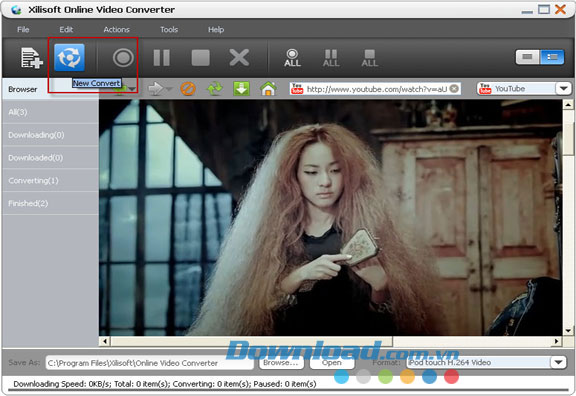Click the blue New Convert icon
The image size is (576, 396).
click(x=69, y=57)
